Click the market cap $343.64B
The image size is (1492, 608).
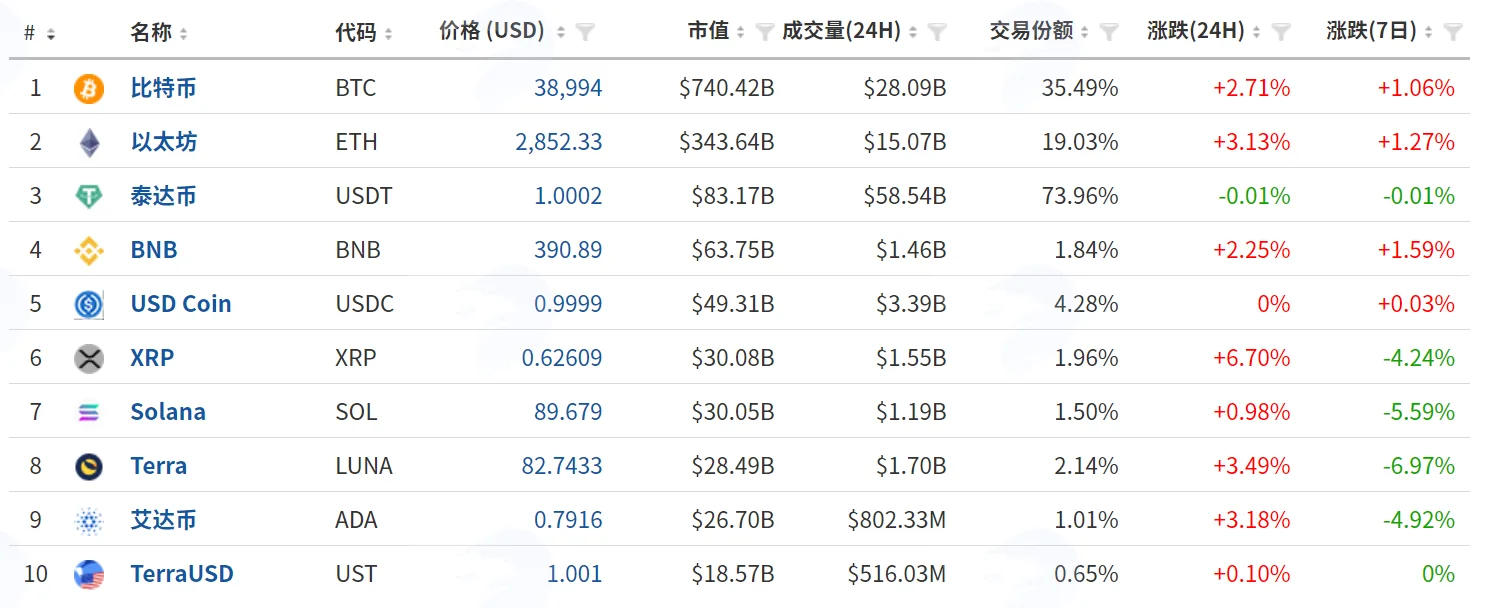[727, 142]
